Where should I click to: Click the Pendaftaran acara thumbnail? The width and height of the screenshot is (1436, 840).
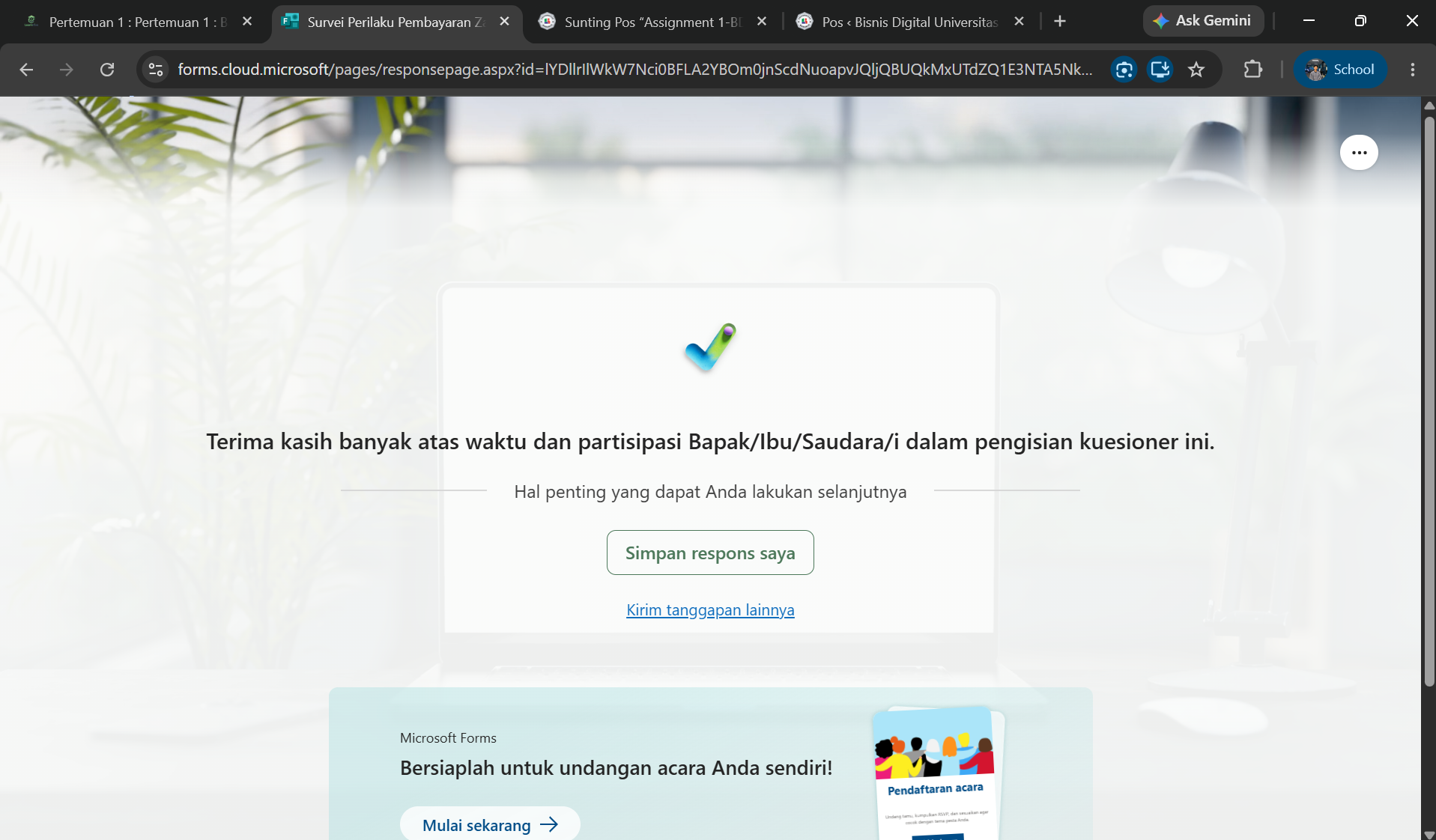click(938, 773)
